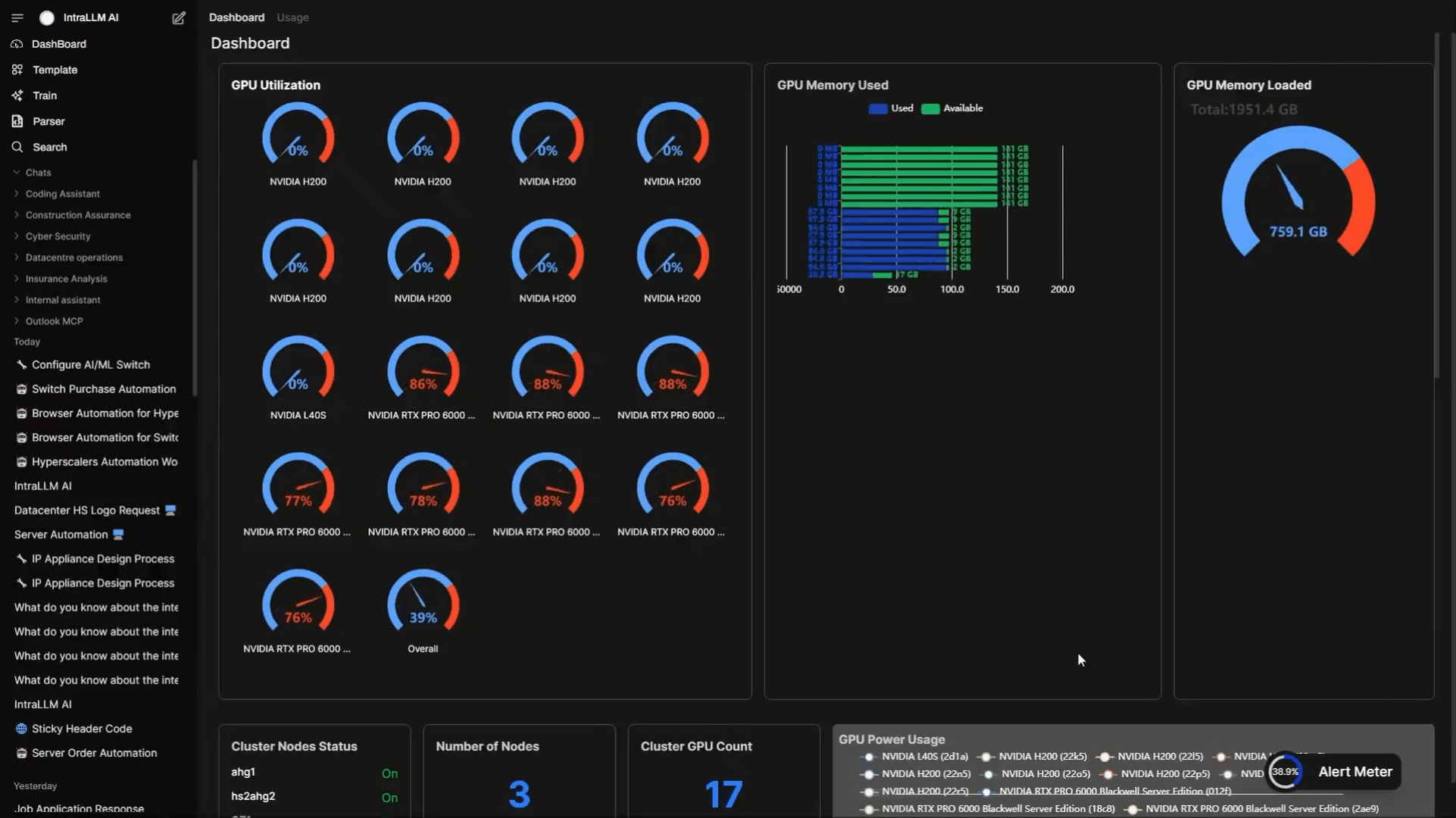Toggle the Used legend item in memory chart
1456x818 pixels.
(x=891, y=108)
